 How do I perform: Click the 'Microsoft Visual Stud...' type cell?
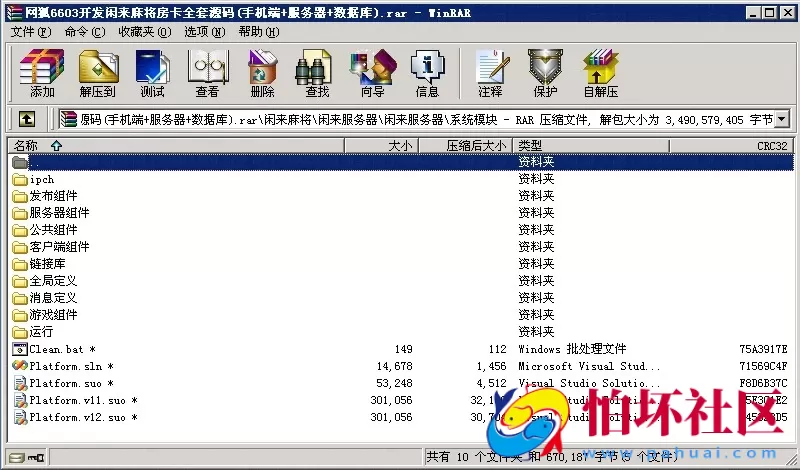point(589,366)
